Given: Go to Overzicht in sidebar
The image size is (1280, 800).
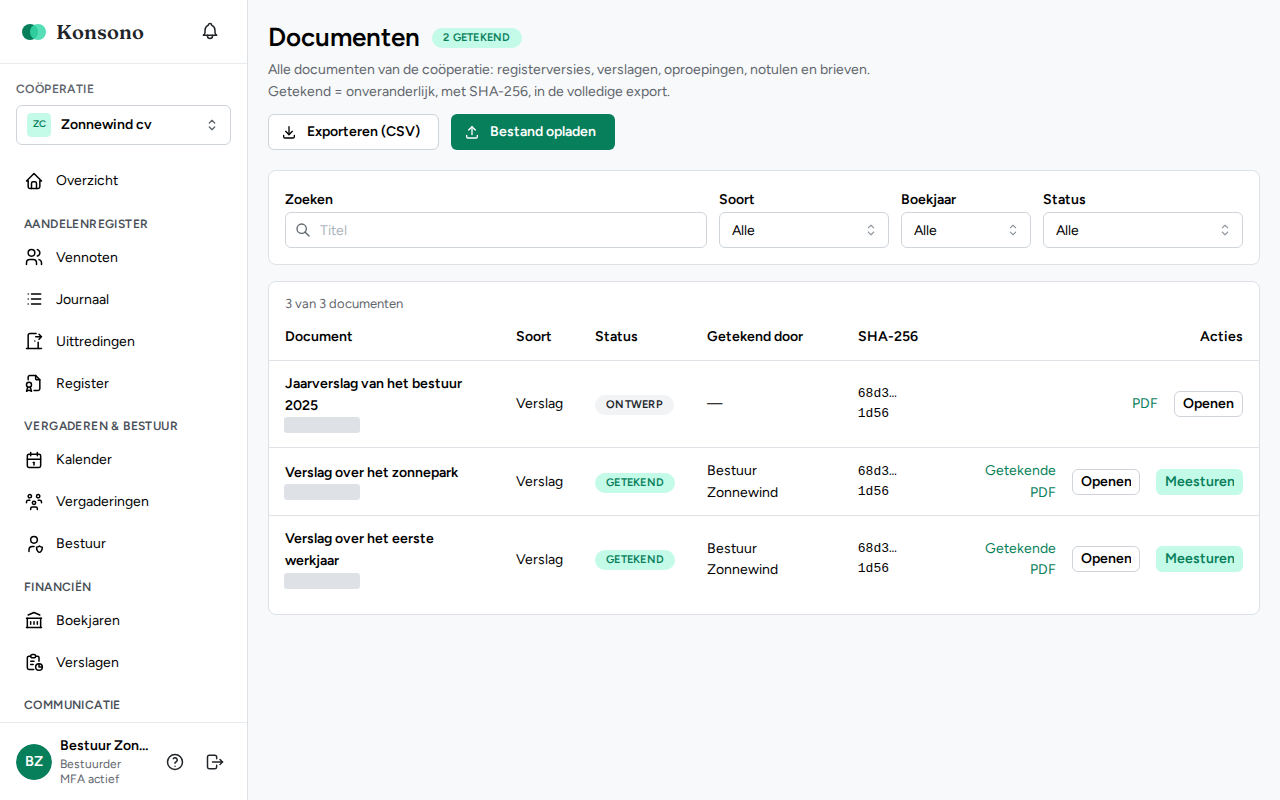Looking at the screenshot, I should [123, 181].
